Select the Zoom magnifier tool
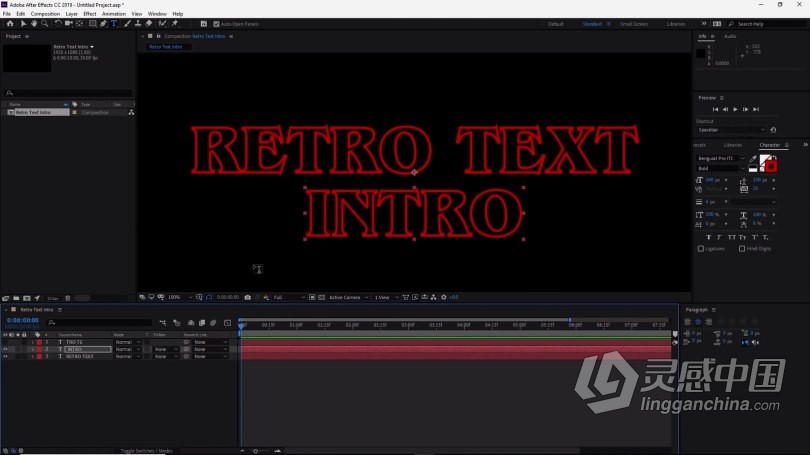The height and width of the screenshot is (455, 810). click(x=44, y=23)
